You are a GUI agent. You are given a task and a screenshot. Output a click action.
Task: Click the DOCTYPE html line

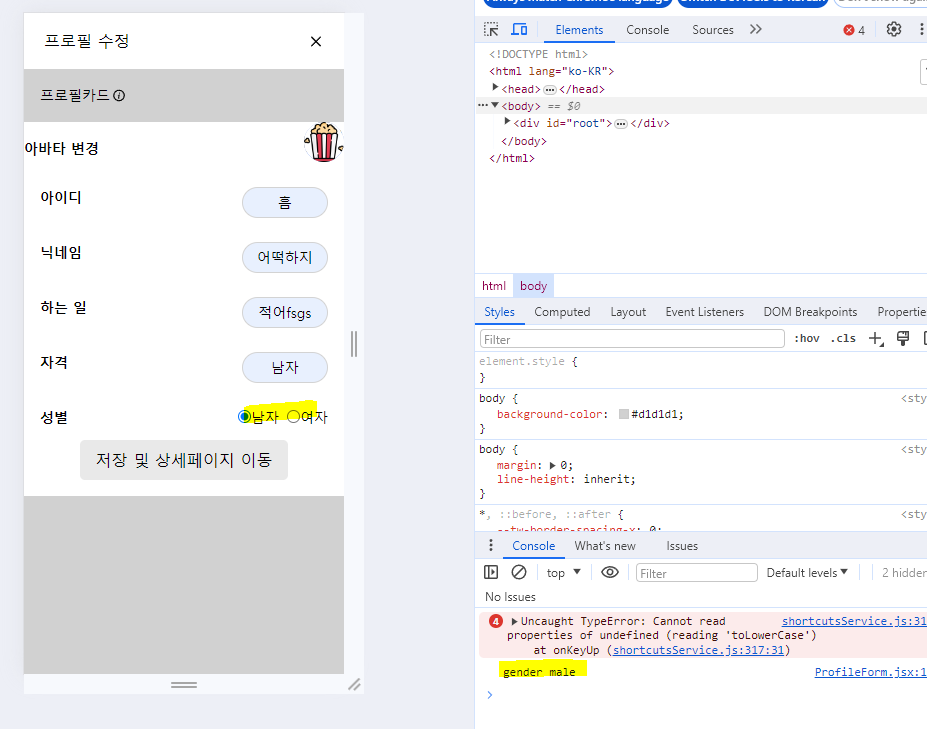click(x=538, y=54)
